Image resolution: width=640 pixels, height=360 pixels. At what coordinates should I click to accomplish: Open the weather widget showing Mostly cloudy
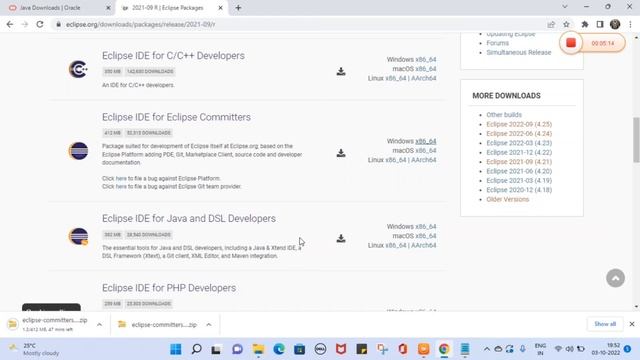[35, 349]
